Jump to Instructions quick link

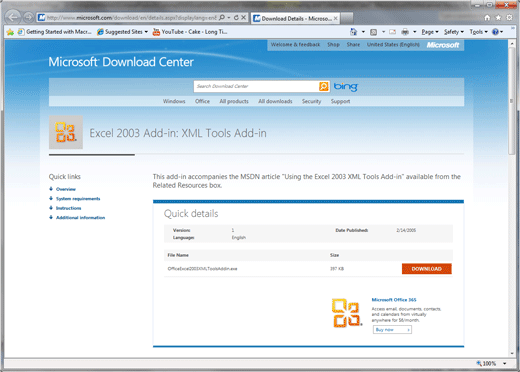pos(68,208)
